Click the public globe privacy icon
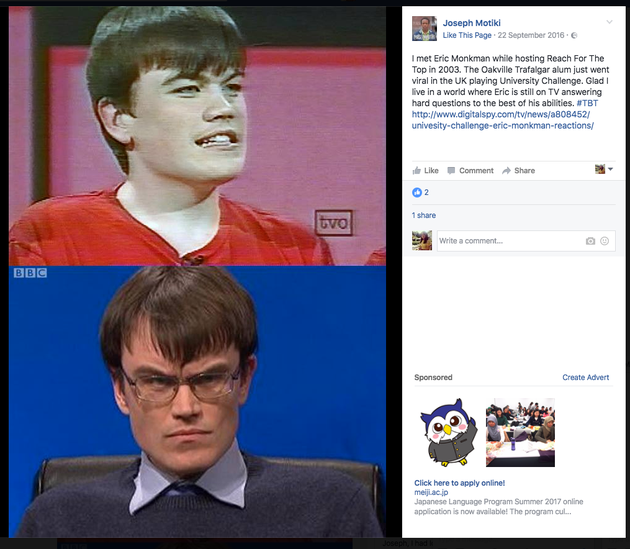 coord(574,35)
